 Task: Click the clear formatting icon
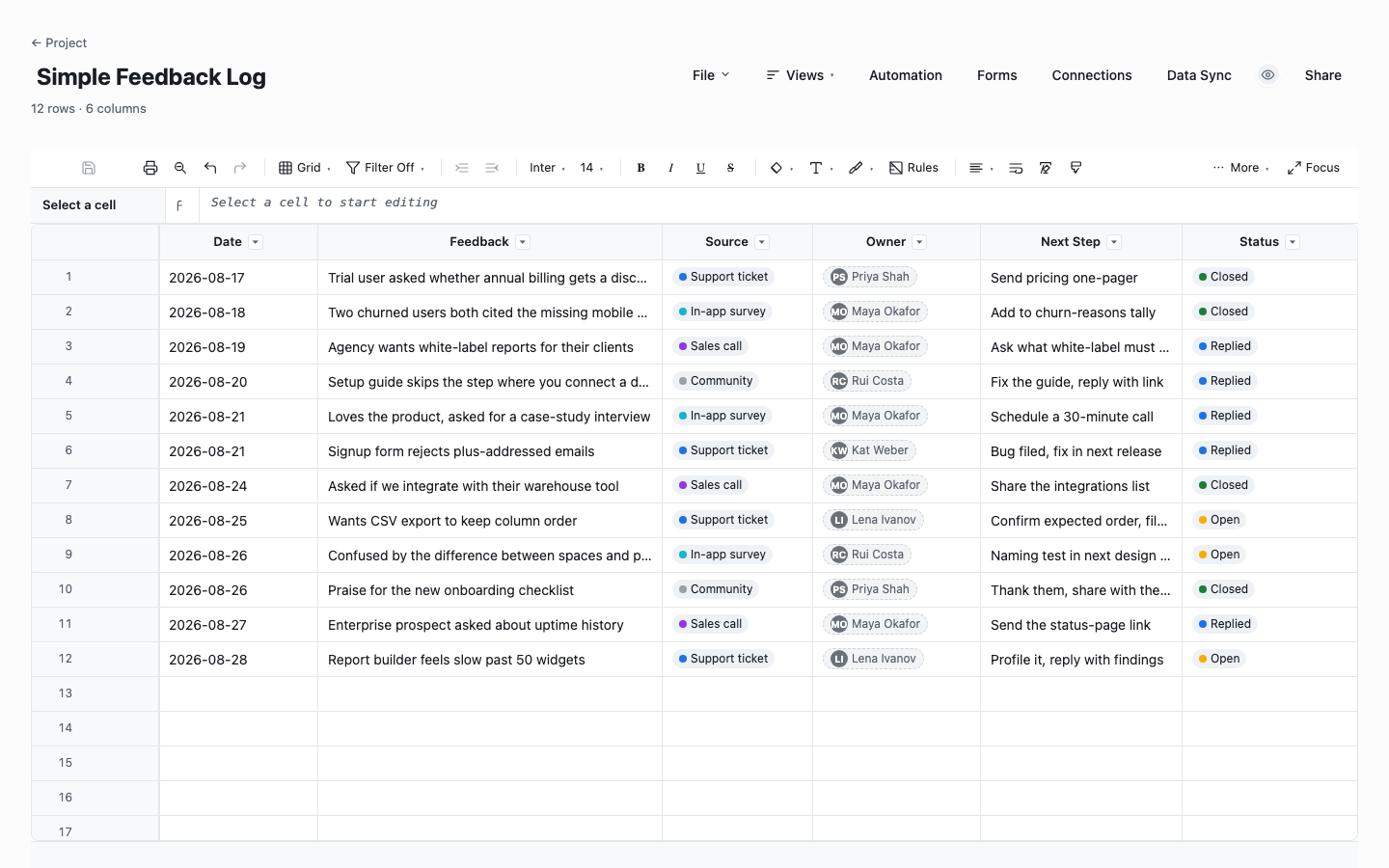(1046, 168)
